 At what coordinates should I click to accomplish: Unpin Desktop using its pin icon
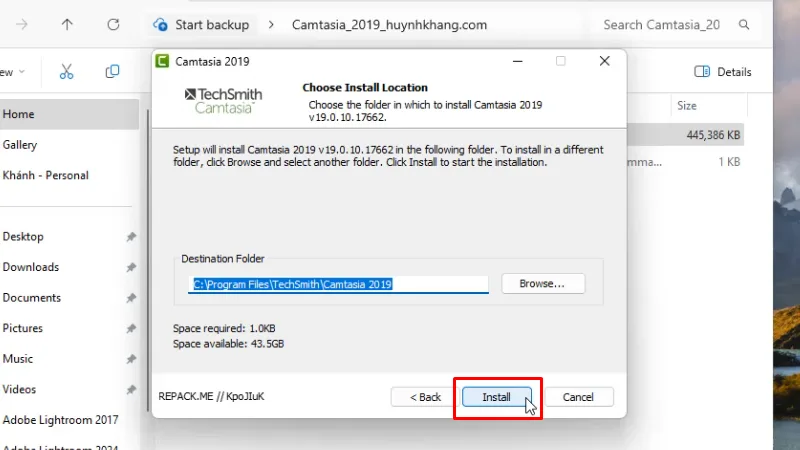[x=131, y=237]
